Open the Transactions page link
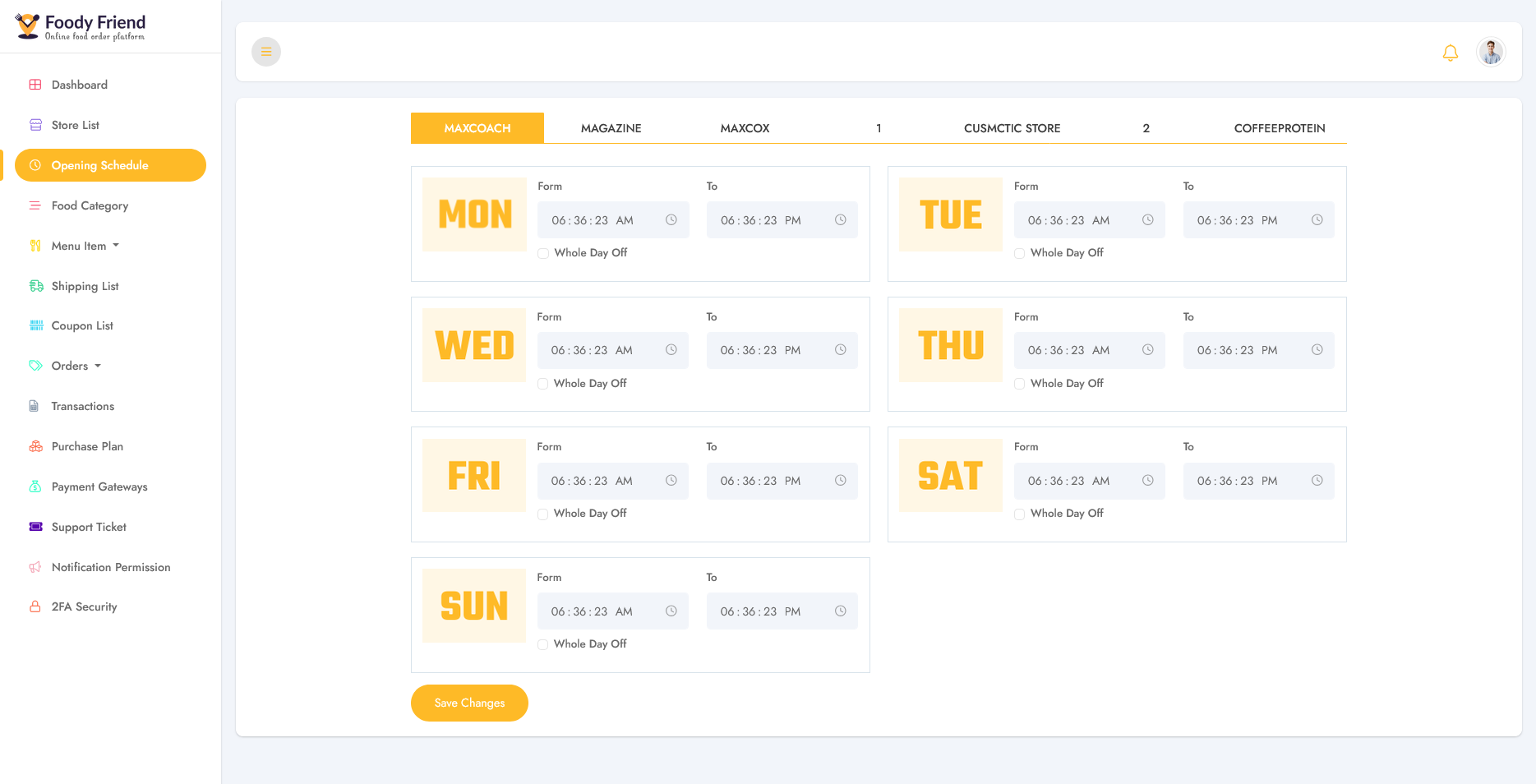The height and width of the screenshot is (784, 1536). [x=83, y=406]
